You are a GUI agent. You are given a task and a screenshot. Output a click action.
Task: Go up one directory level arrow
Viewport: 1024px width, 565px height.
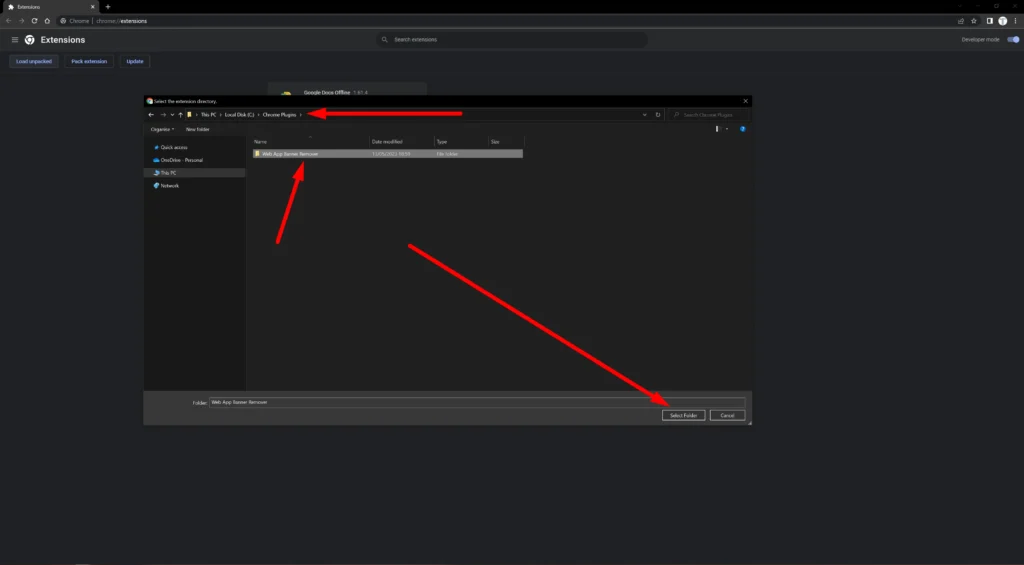click(x=179, y=115)
